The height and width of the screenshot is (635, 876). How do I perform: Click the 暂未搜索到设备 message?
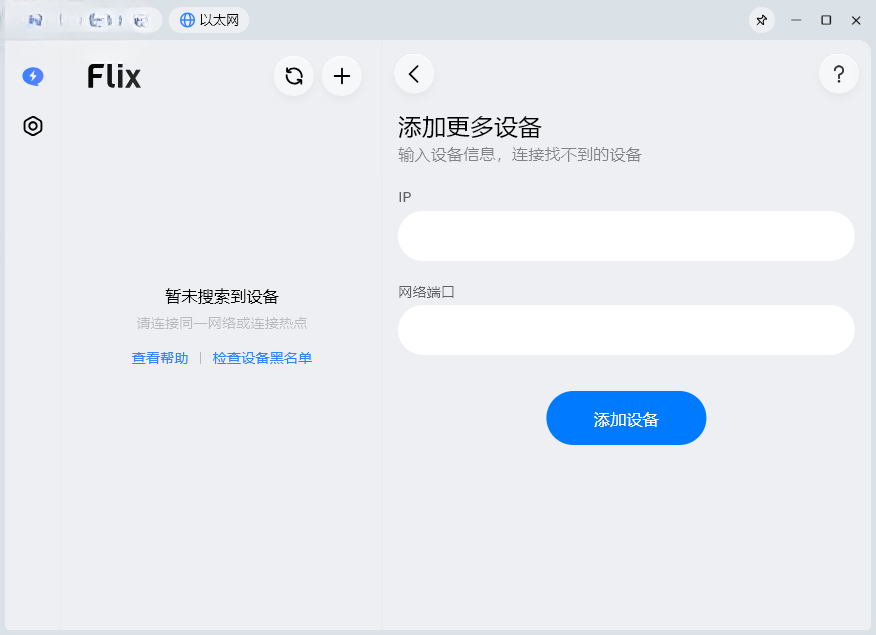coord(222,297)
